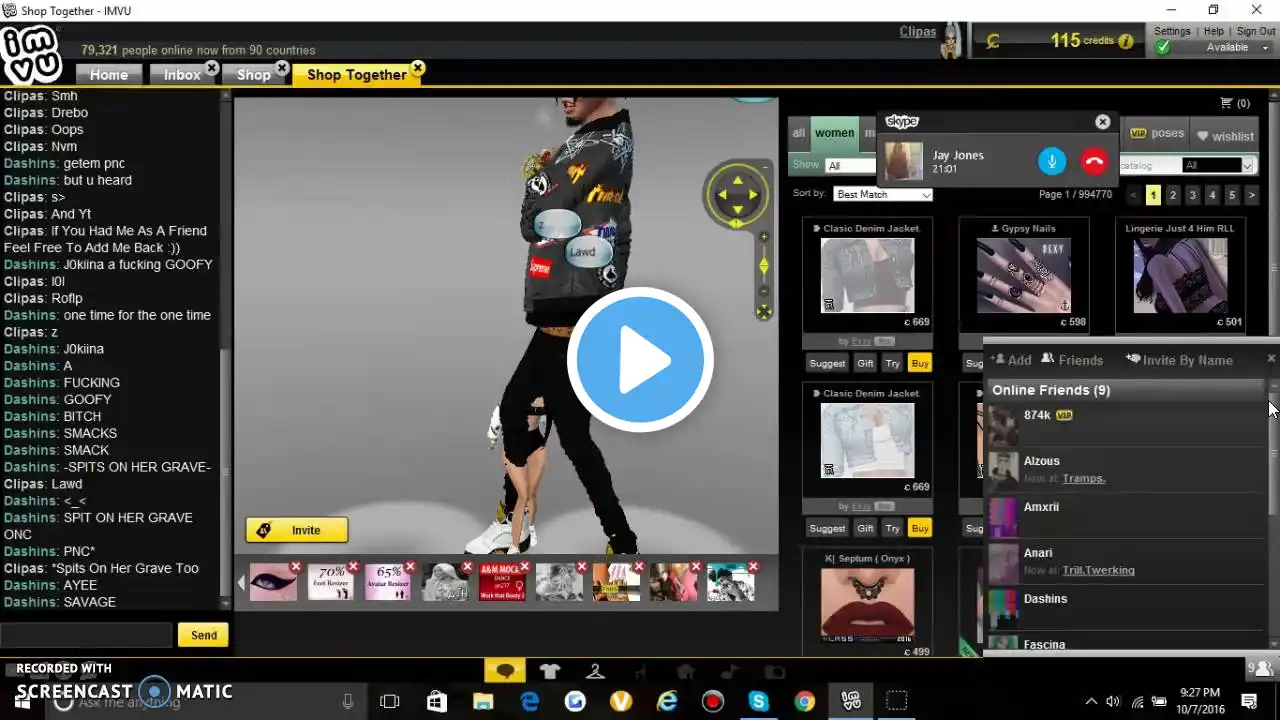Switch to the Shop tab
Viewport: 1280px width, 720px height.
pos(254,75)
